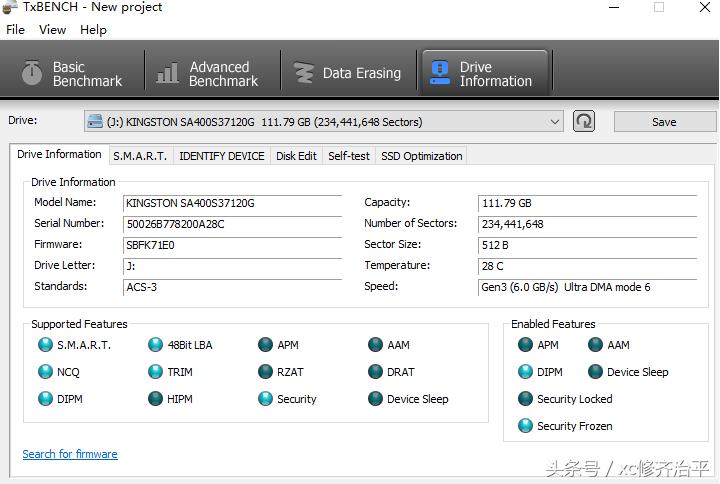Open the View menu

(x=52, y=30)
